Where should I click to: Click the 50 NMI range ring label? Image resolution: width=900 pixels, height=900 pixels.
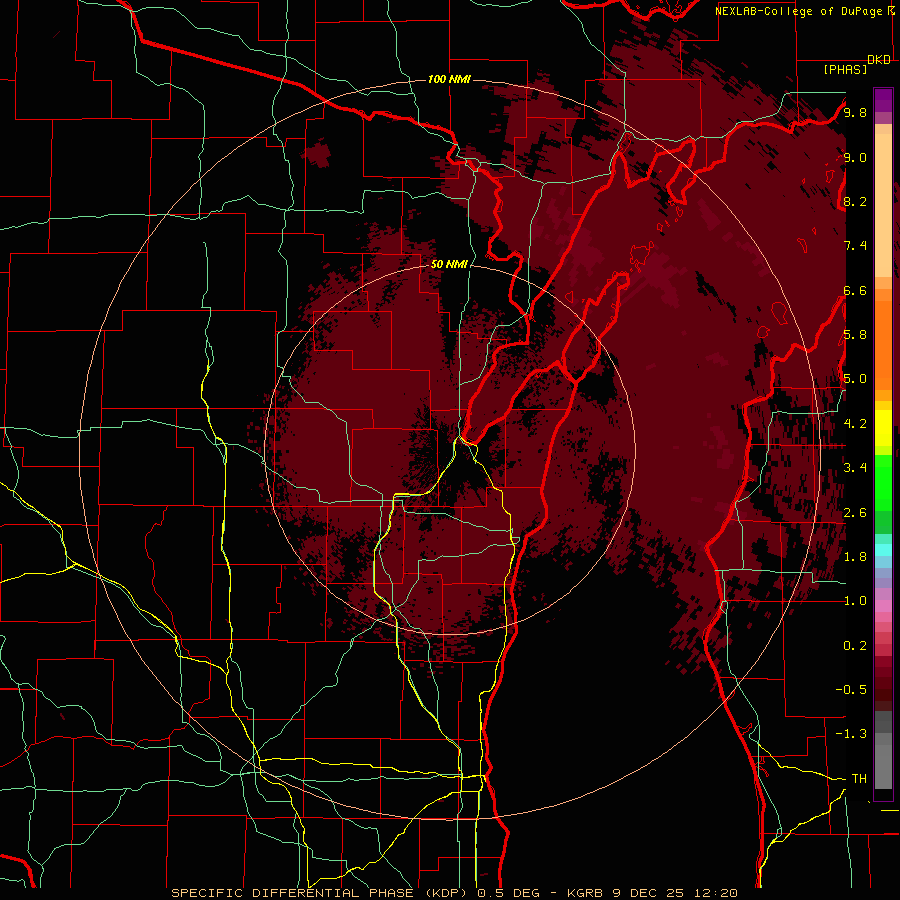coord(449,264)
